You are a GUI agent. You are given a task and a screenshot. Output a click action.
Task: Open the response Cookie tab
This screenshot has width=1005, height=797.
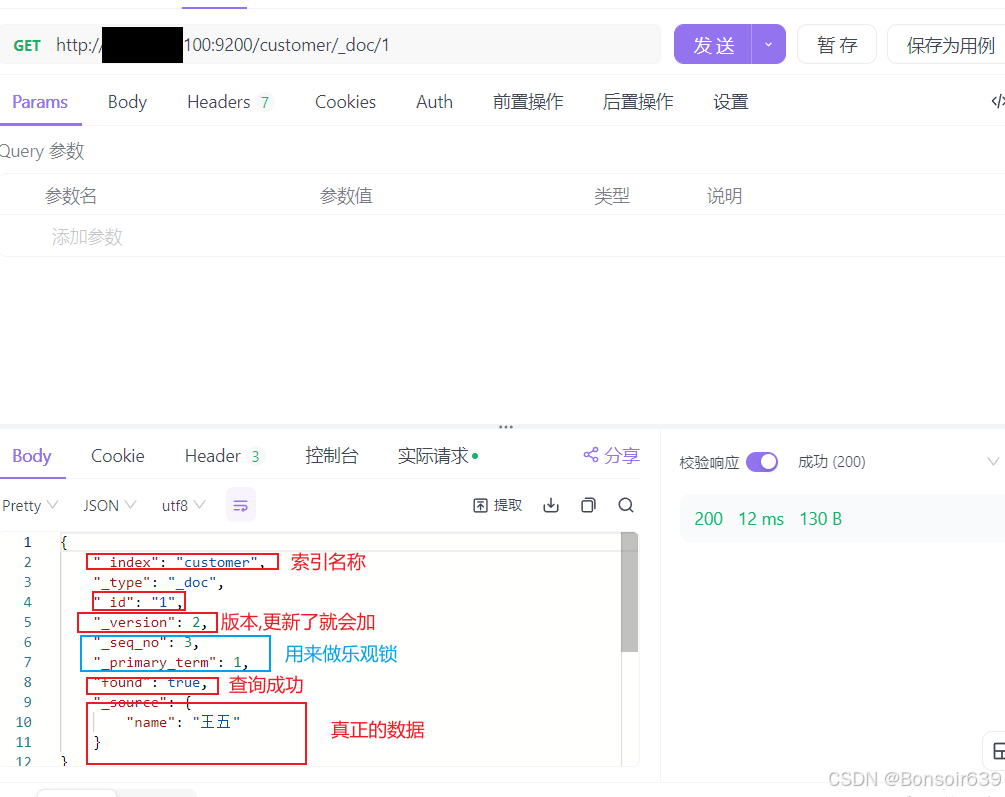118,456
